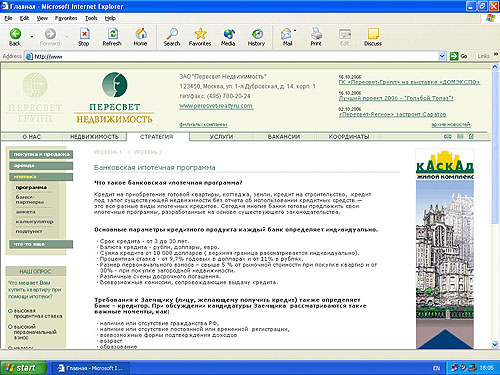Open the Favorites menu
This screenshot has width=500, height=375.
(66, 18)
